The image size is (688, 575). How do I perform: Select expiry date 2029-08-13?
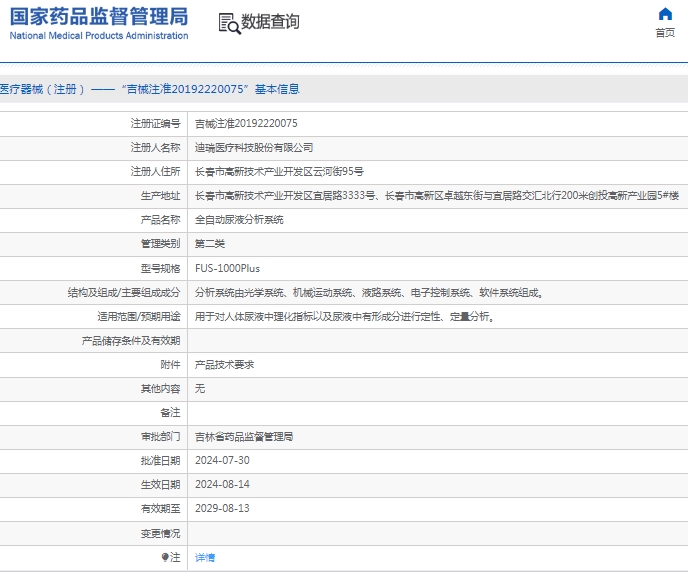point(222,508)
